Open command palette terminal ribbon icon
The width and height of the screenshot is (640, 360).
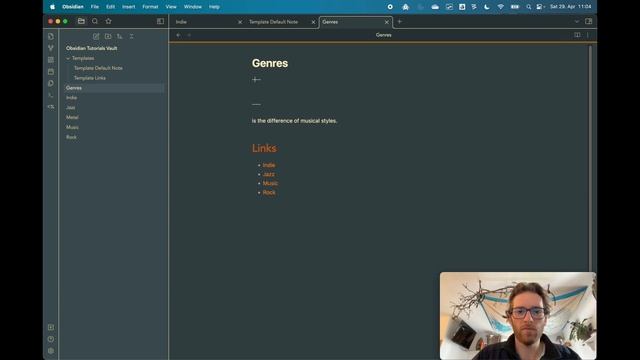click(x=51, y=95)
